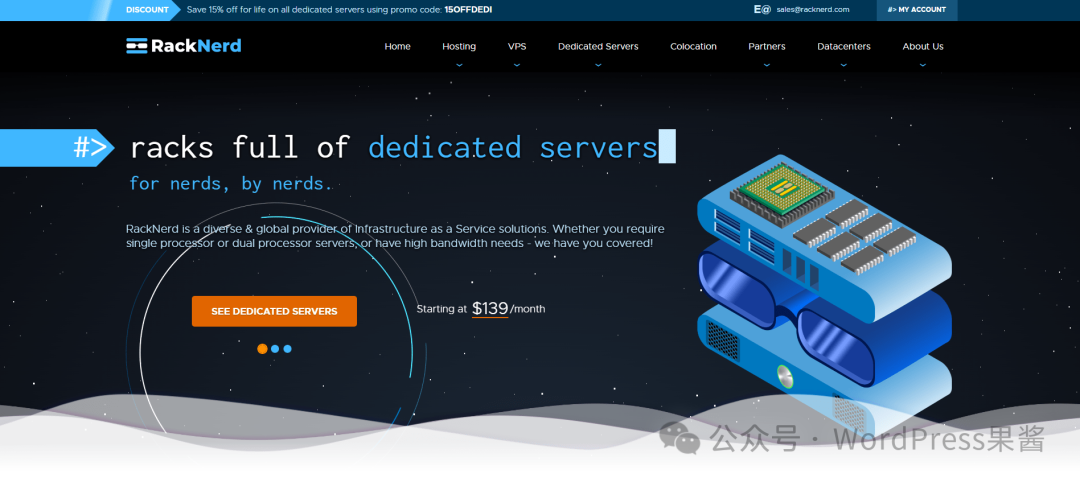Open the Dedicated Servers dropdown

pyautogui.click(x=598, y=47)
